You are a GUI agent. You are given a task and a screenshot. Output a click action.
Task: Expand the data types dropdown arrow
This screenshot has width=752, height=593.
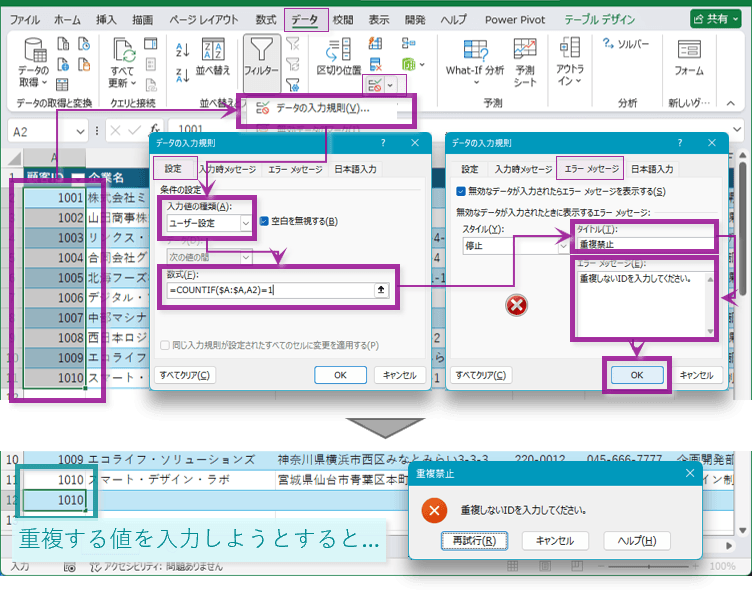pos(422,65)
